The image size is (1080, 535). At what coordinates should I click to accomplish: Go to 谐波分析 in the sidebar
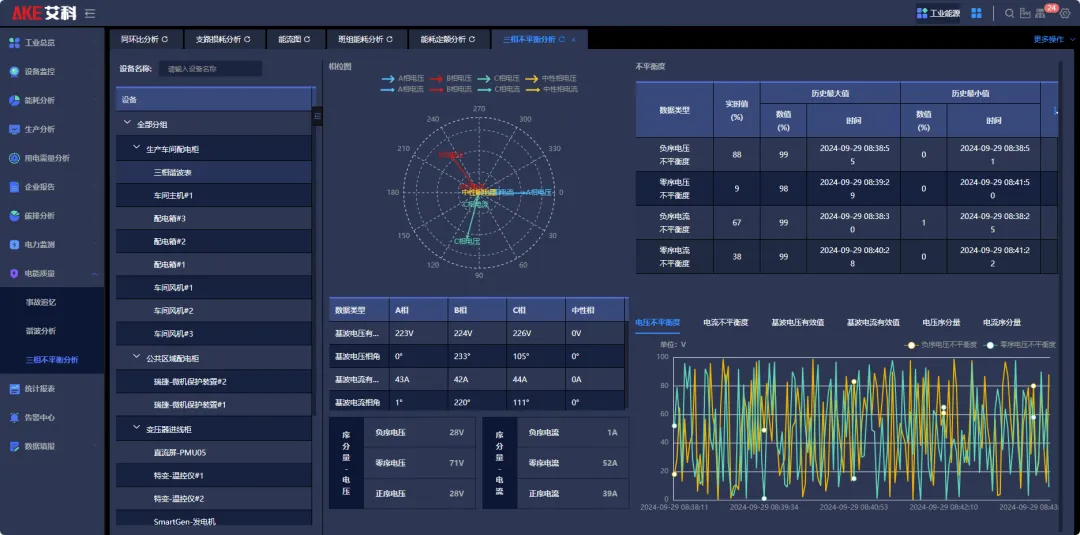click(x=41, y=331)
